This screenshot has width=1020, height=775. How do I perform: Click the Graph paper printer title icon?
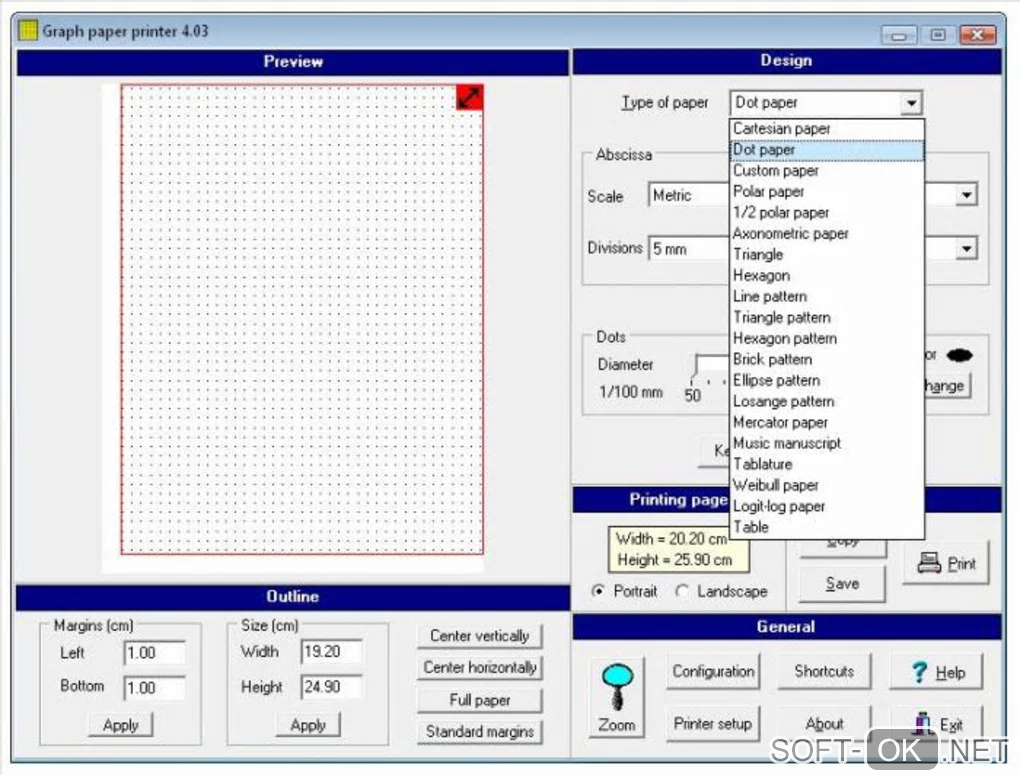point(28,31)
